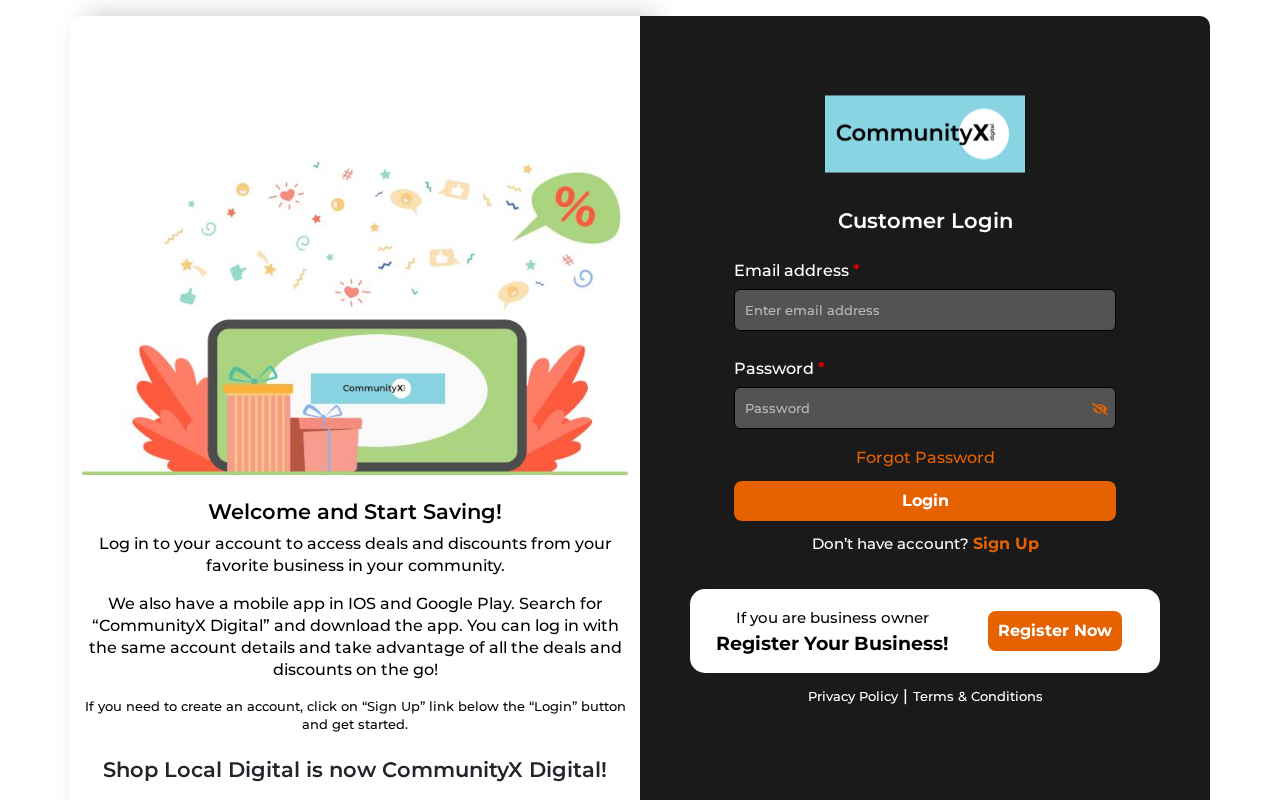This screenshot has width=1280, height=800.
Task: Click the Register Now button
Action: 1055,631
